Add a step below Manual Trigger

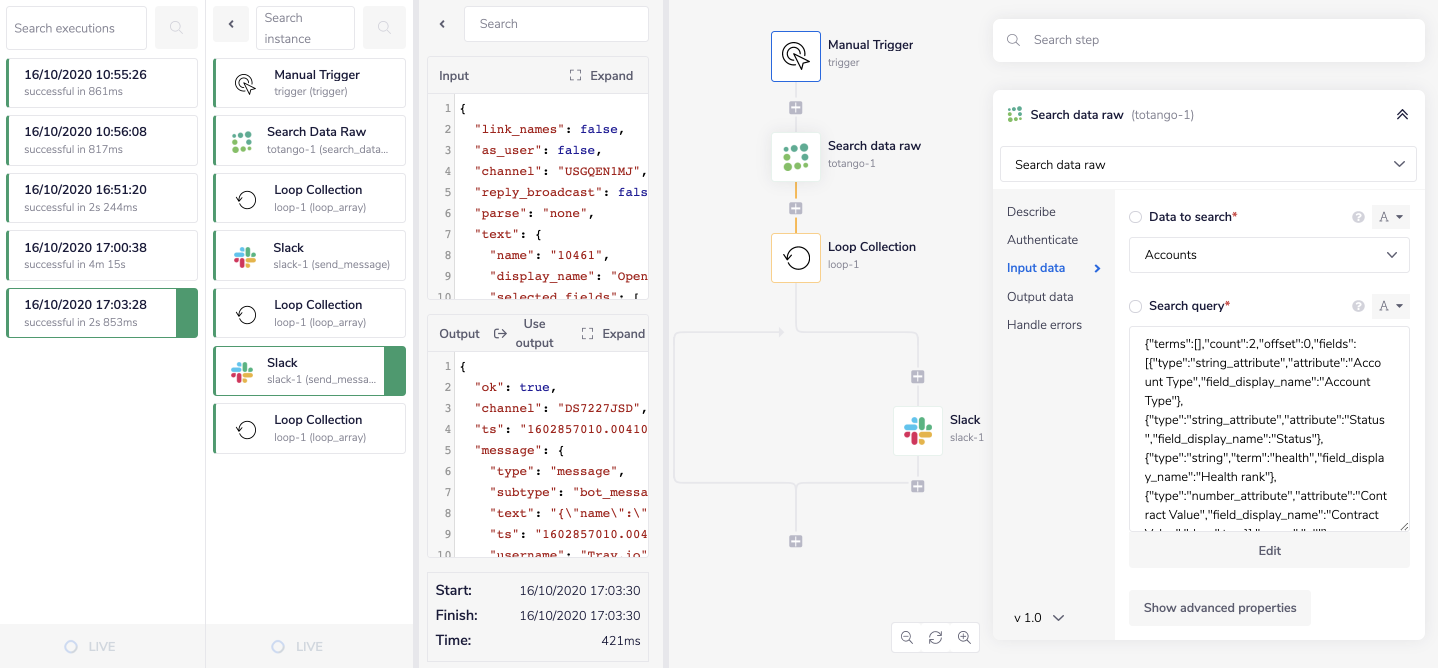796,108
